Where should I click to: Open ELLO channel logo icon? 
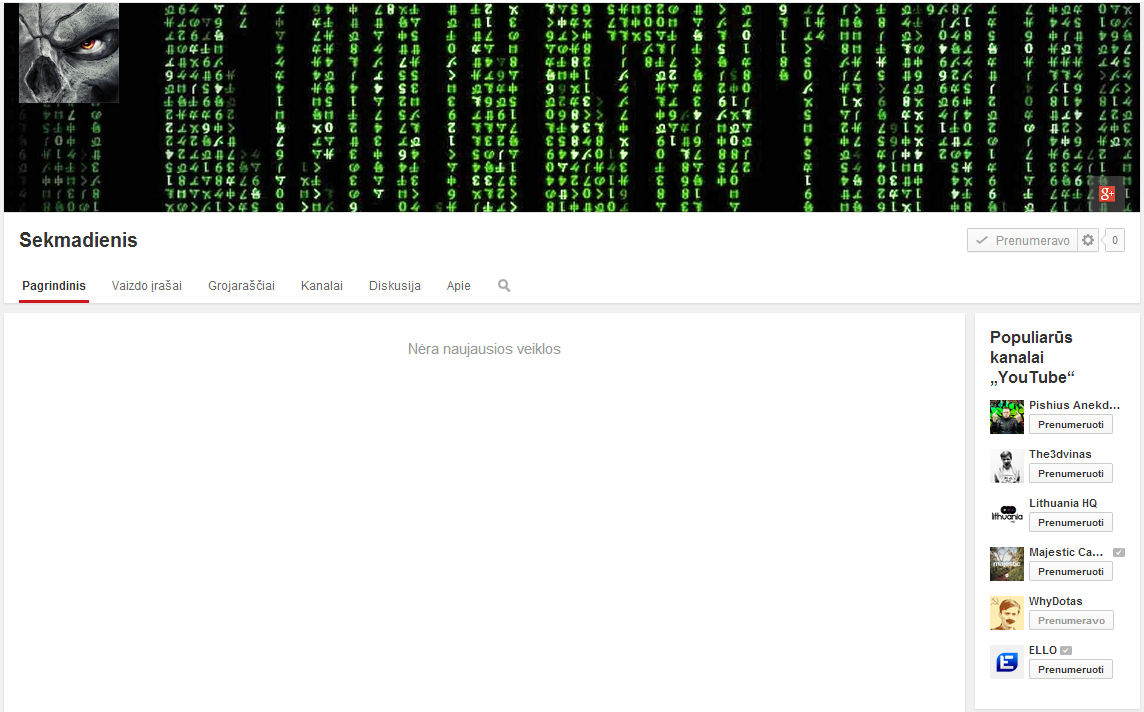coord(1007,662)
